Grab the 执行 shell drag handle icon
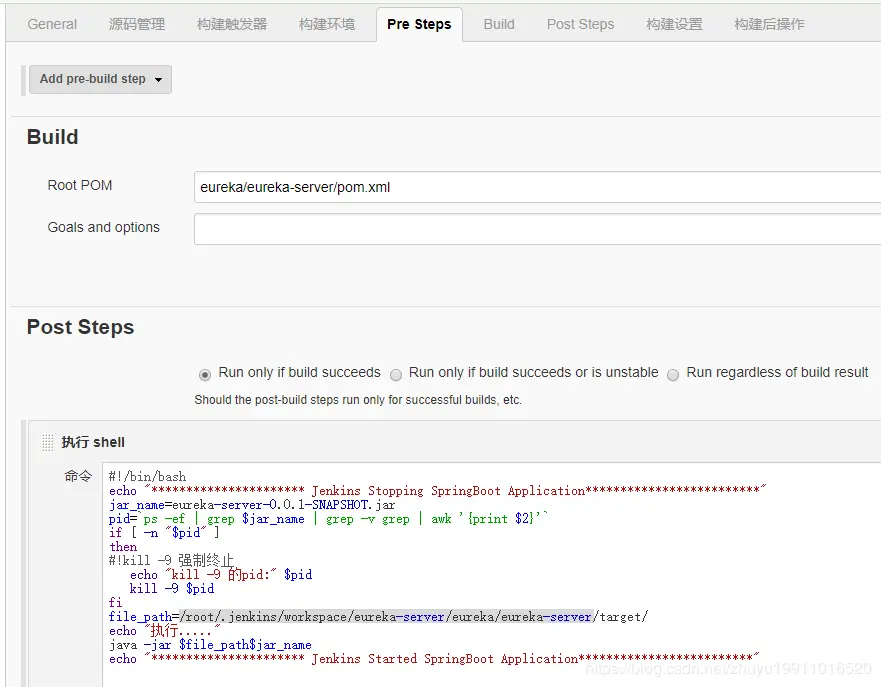Image resolution: width=881 pixels, height=687 pixels. coord(48,443)
